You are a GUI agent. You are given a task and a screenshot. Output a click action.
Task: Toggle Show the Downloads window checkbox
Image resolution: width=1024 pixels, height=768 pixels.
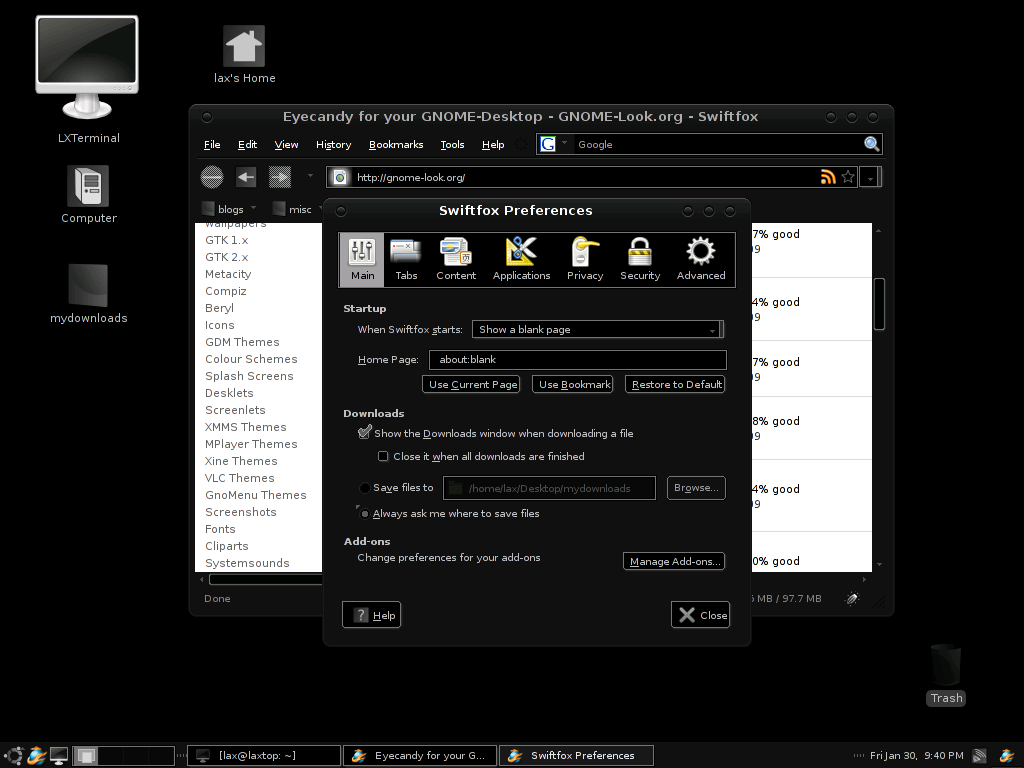point(365,432)
